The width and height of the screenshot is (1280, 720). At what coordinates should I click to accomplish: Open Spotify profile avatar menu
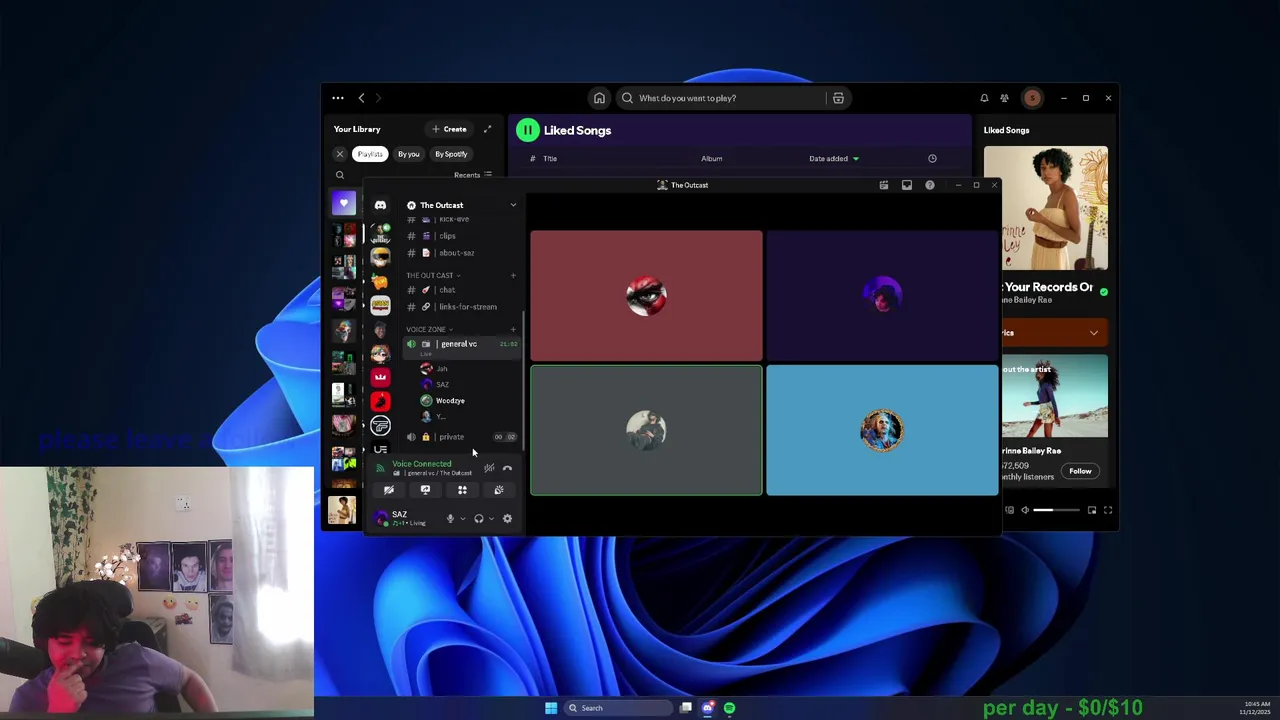pos(1032,98)
